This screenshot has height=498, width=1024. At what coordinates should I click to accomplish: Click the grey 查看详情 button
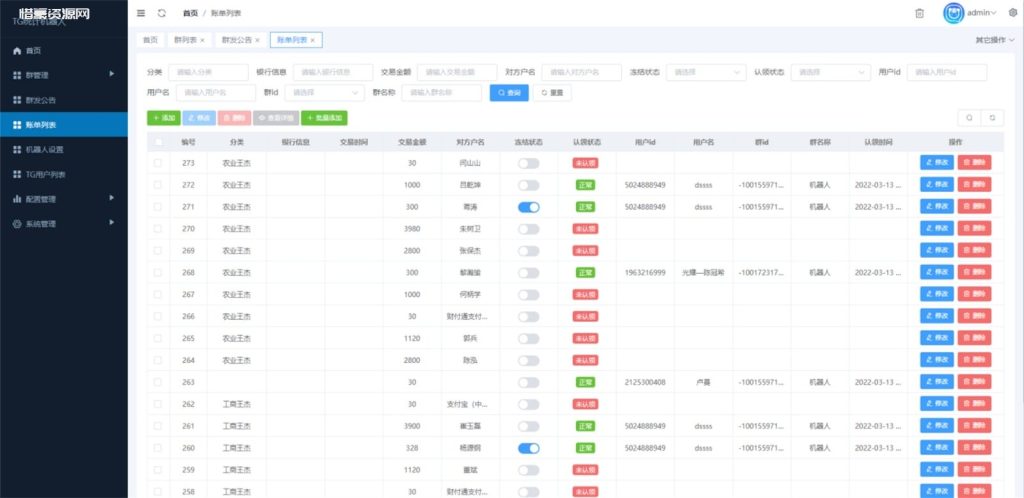pyautogui.click(x=276, y=118)
